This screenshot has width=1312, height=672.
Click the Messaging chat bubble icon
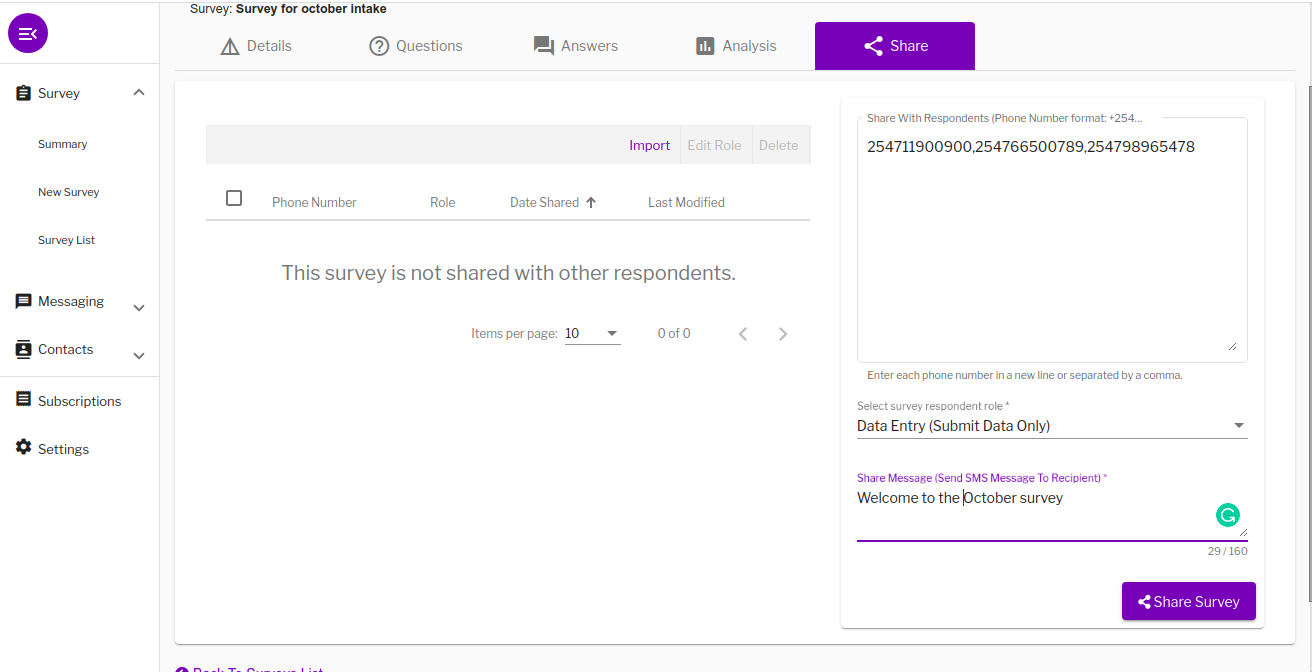click(23, 301)
